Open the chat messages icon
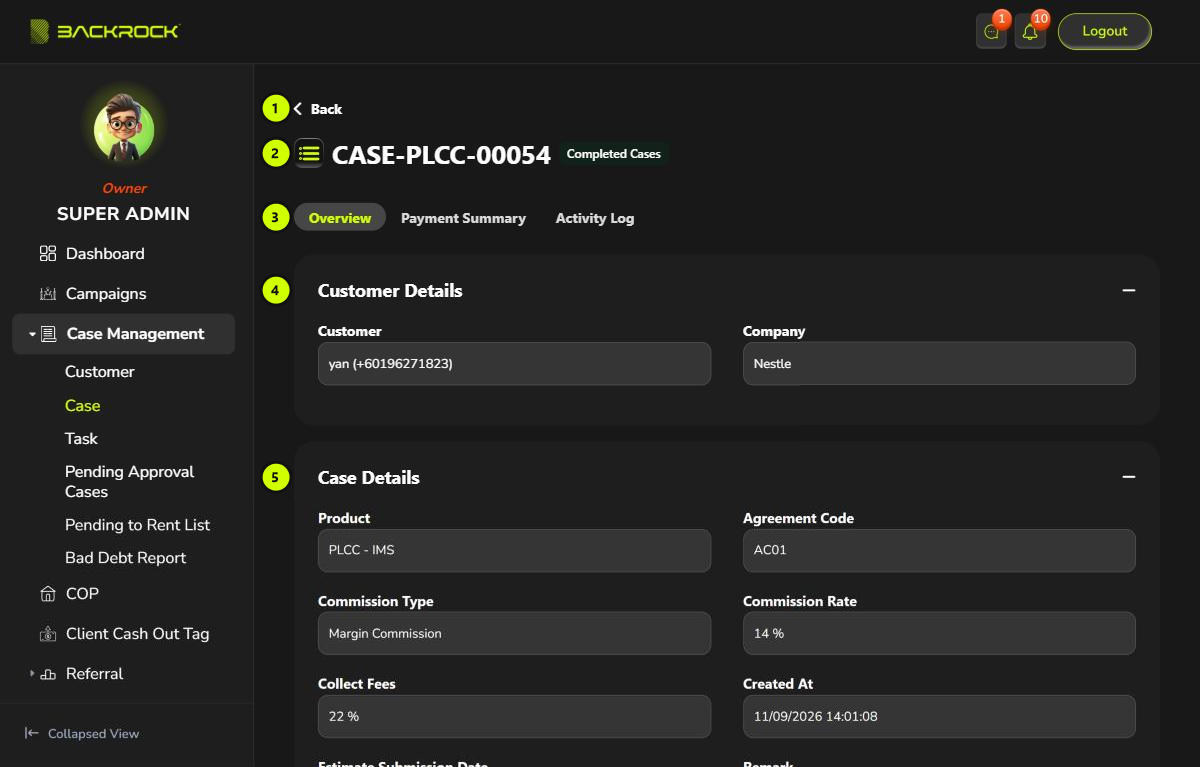This screenshot has height=767, width=1200. click(x=991, y=32)
